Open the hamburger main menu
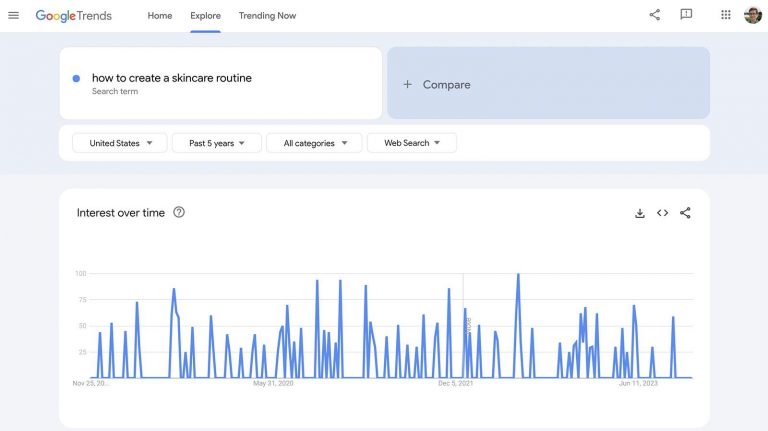 pos(14,15)
